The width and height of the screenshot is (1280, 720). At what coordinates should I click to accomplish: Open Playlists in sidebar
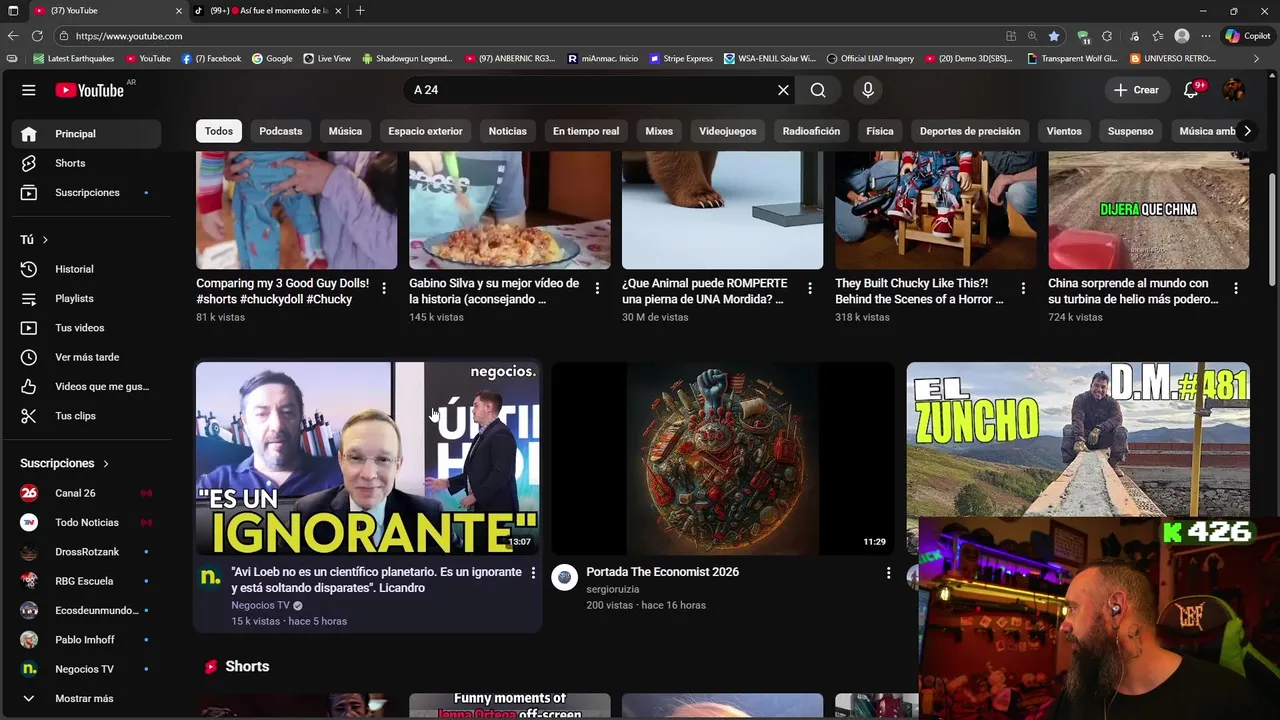point(86,298)
